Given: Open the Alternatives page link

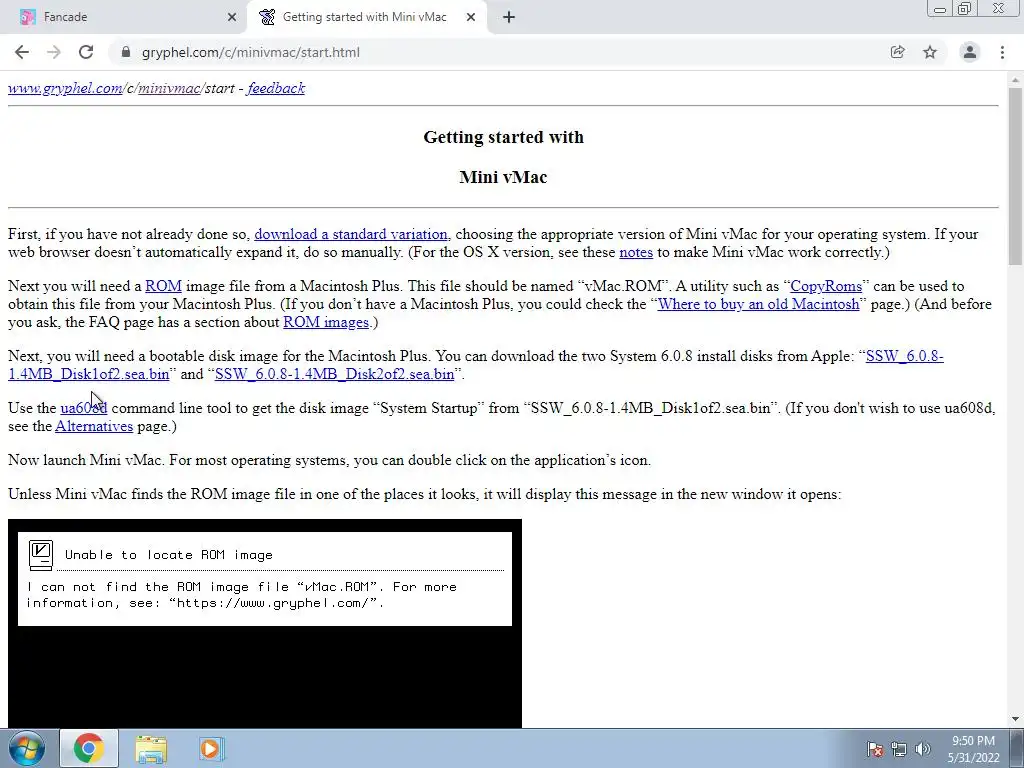Looking at the screenshot, I should pos(94,426).
